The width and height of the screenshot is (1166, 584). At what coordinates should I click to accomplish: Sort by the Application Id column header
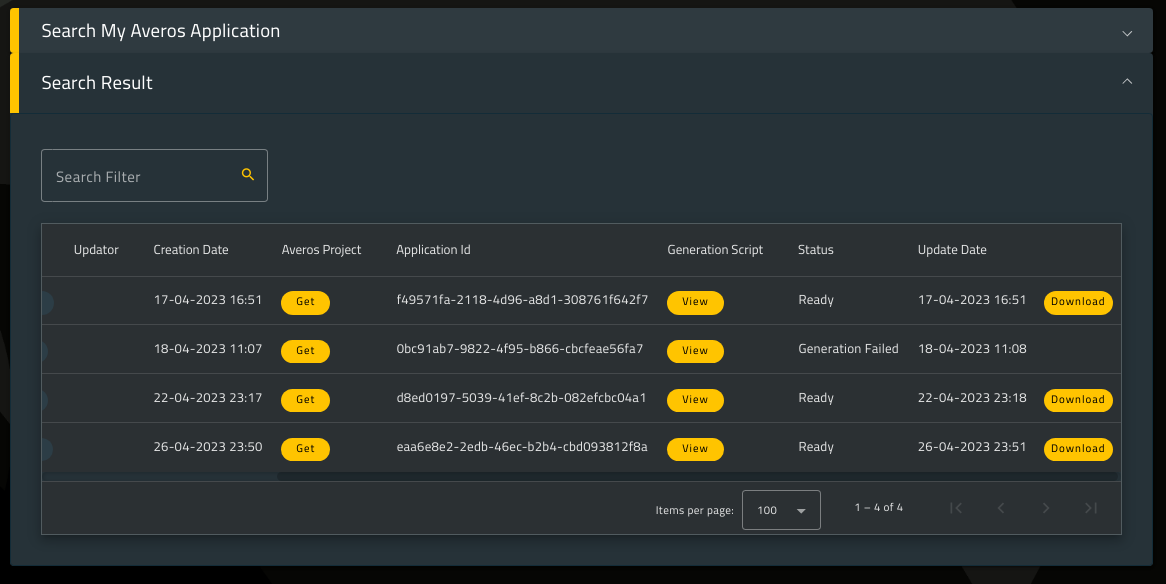(434, 250)
